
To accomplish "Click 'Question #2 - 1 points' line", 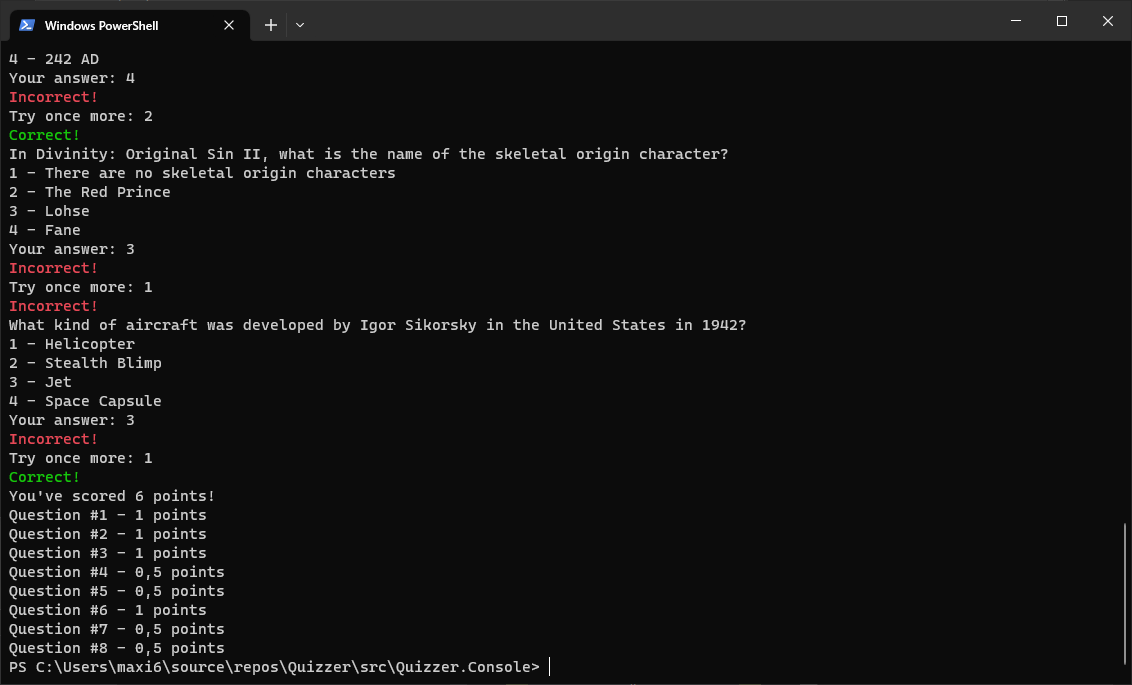I will click(x=108, y=534).
